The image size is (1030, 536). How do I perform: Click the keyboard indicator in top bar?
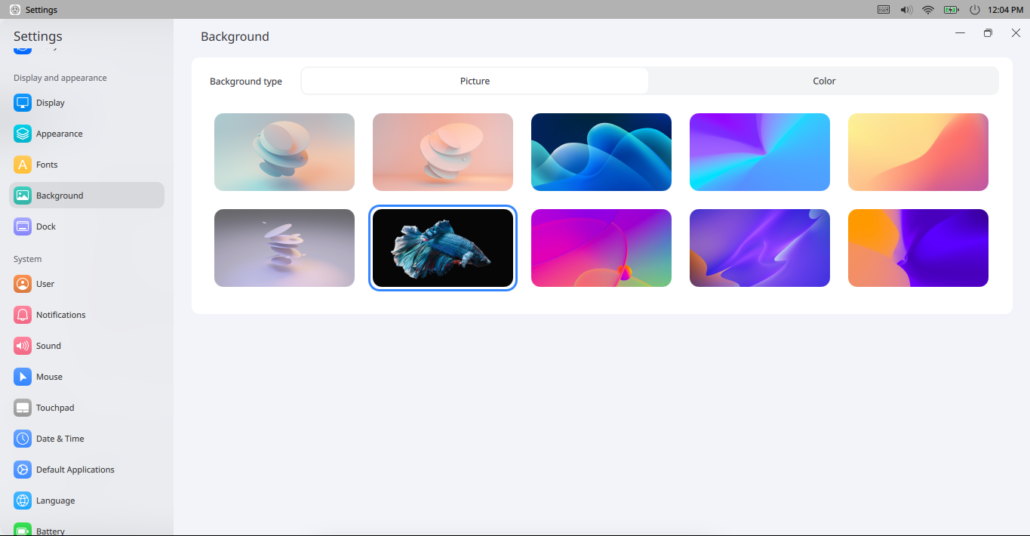point(884,9)
